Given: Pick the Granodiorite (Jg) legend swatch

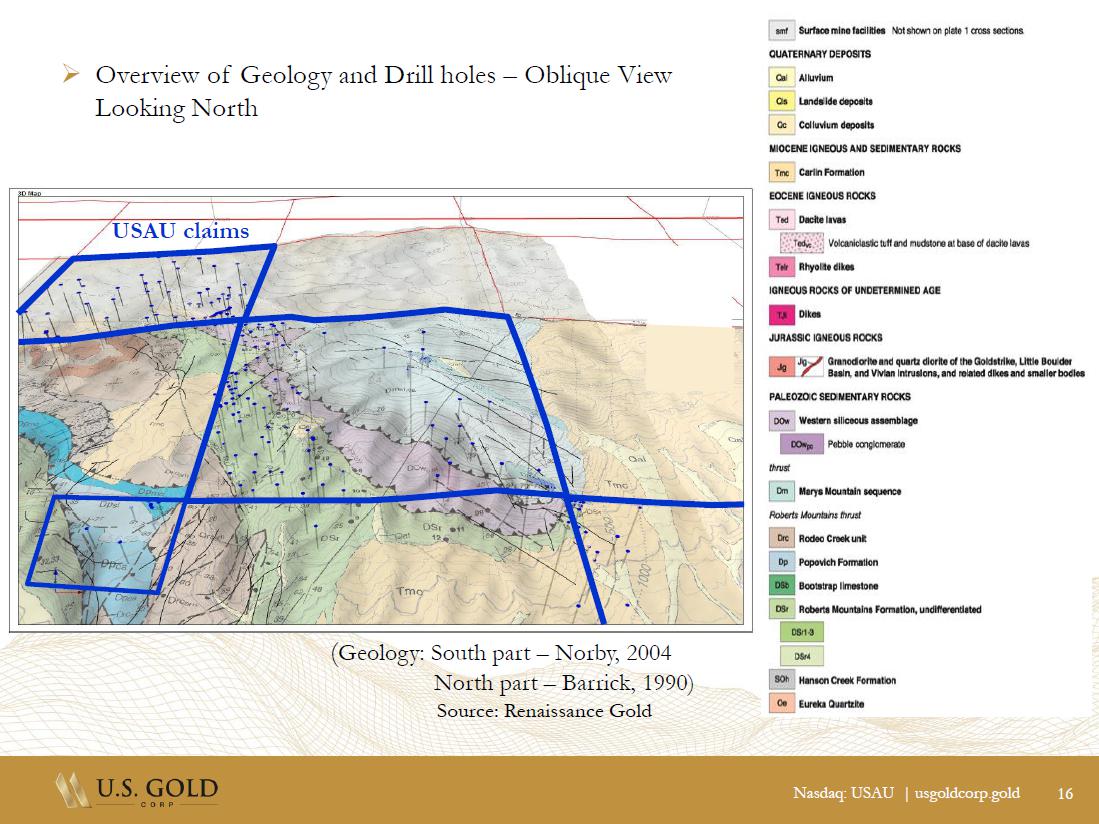Looking at the screenshot, I should (x=781, y=366).
